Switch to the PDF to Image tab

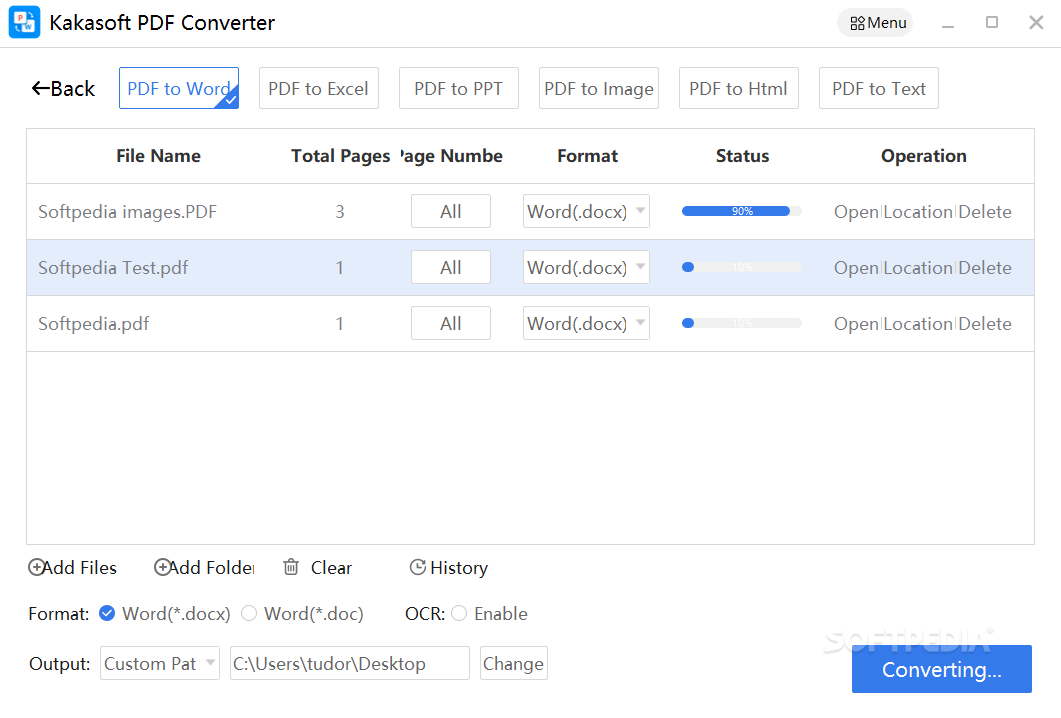[599, 88]
